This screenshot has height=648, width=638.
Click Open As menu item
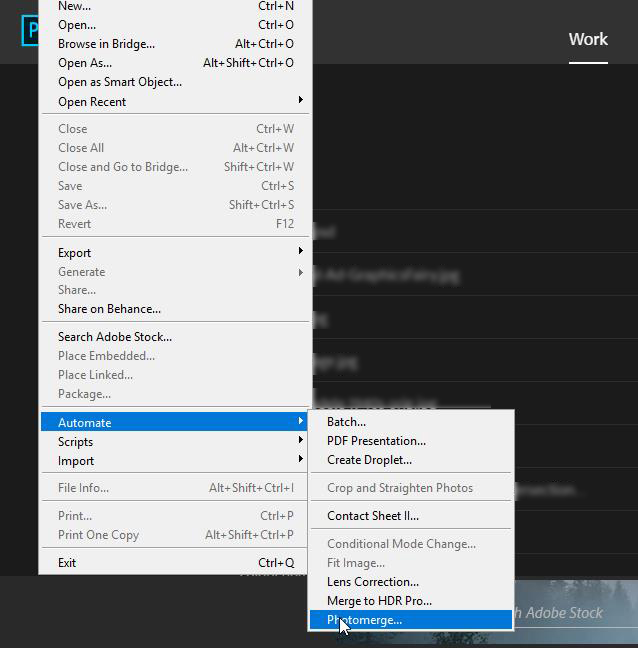point(85,63)
